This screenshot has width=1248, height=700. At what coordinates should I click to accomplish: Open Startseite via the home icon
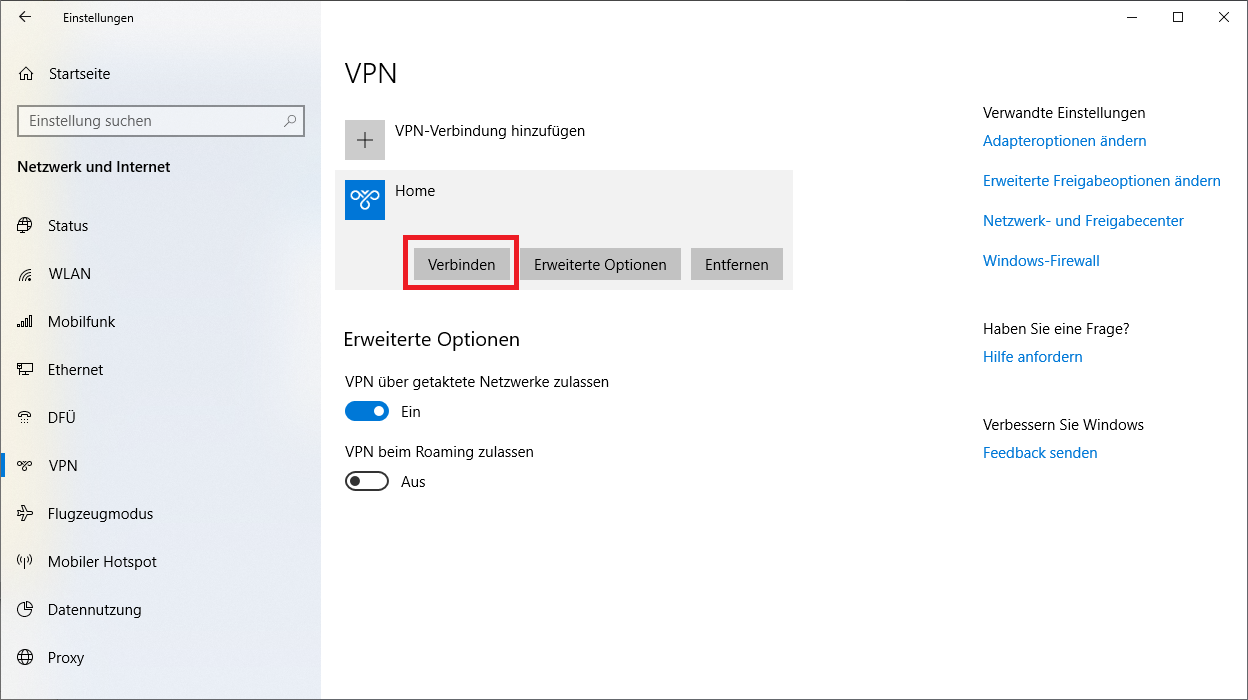pyautogui.click(x=26, y=74)
